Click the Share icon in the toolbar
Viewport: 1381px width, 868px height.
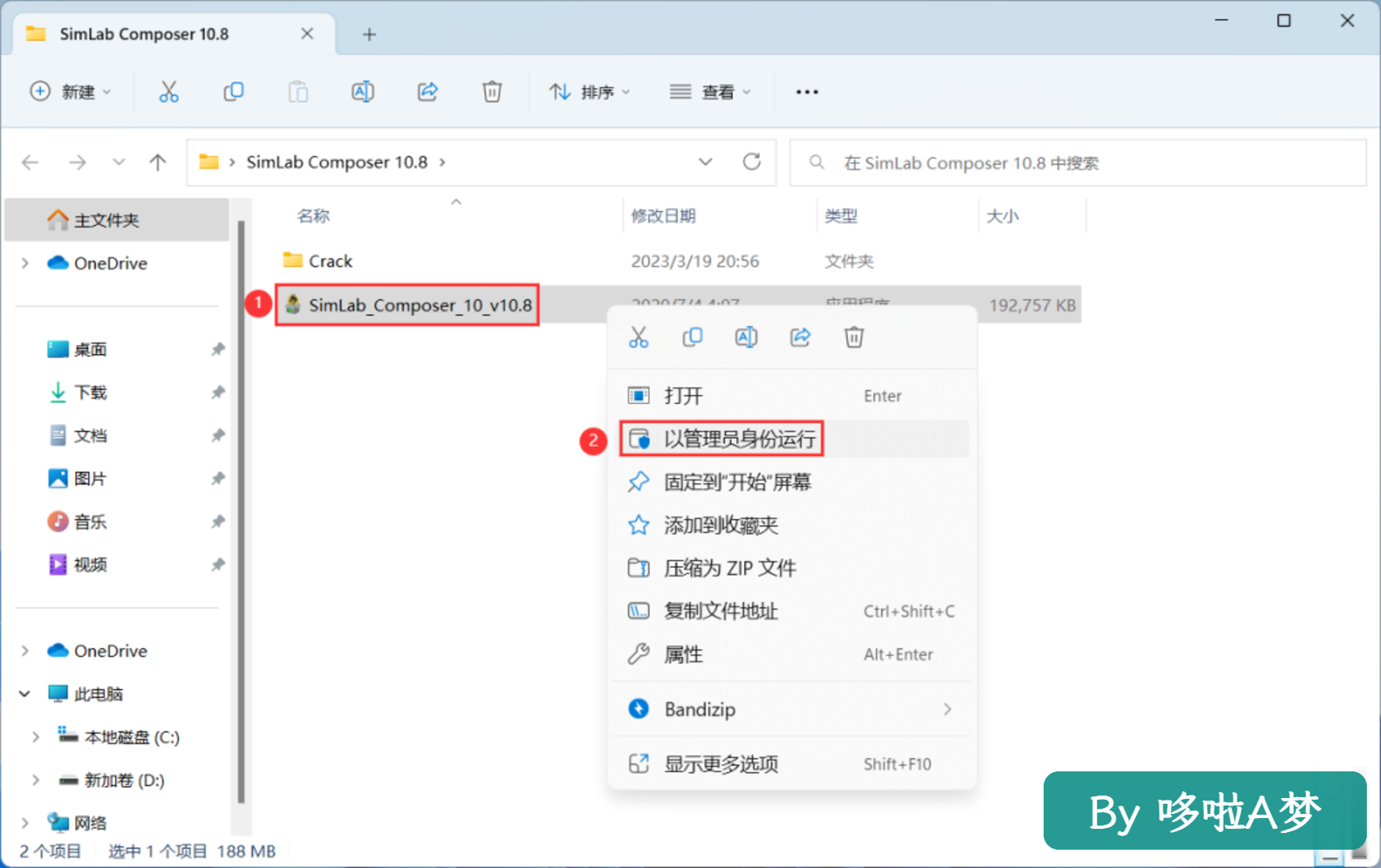tap(427, 92)
